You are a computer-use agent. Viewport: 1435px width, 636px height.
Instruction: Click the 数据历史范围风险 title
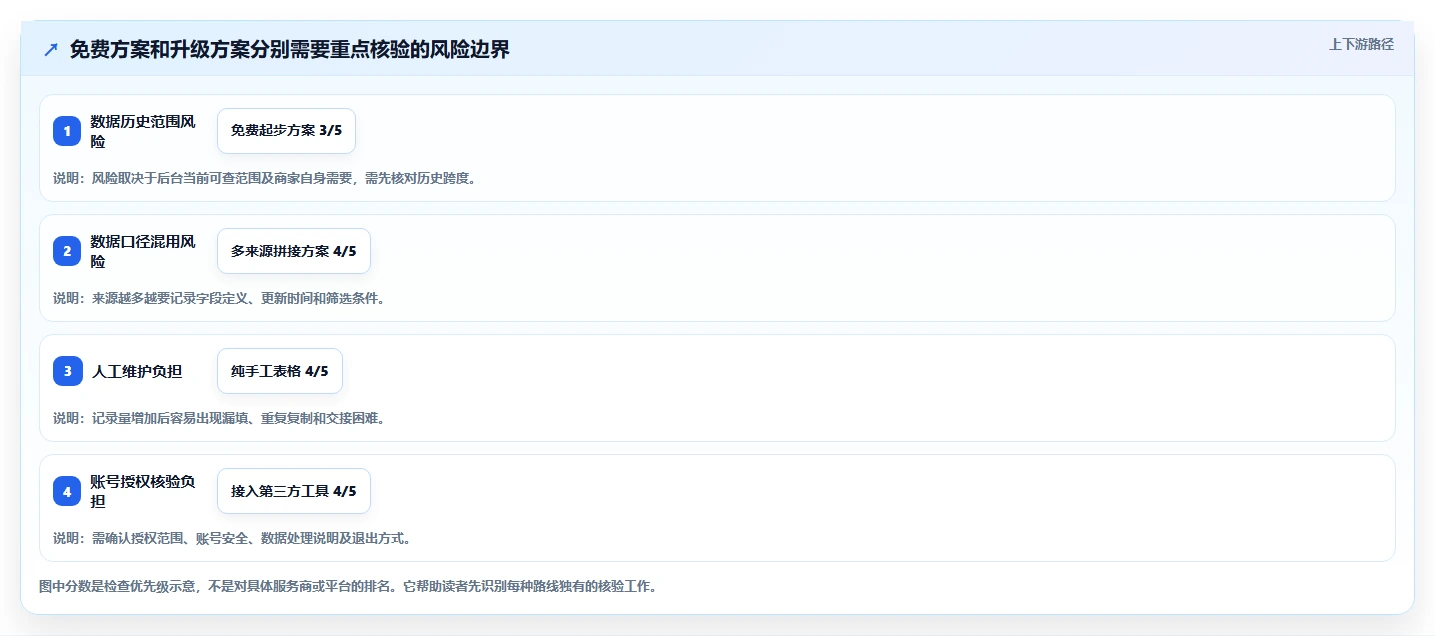point(143,131)
